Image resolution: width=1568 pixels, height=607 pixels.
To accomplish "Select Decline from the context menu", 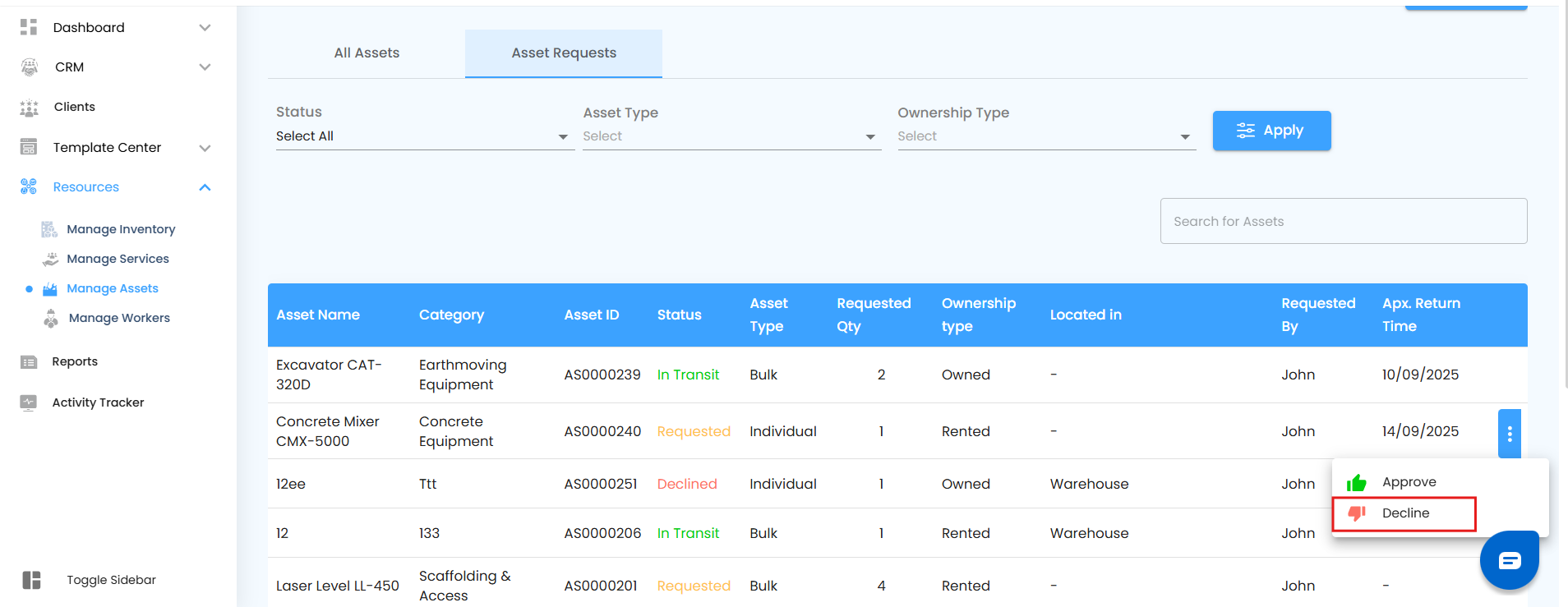I will [x=1404, y=513].
